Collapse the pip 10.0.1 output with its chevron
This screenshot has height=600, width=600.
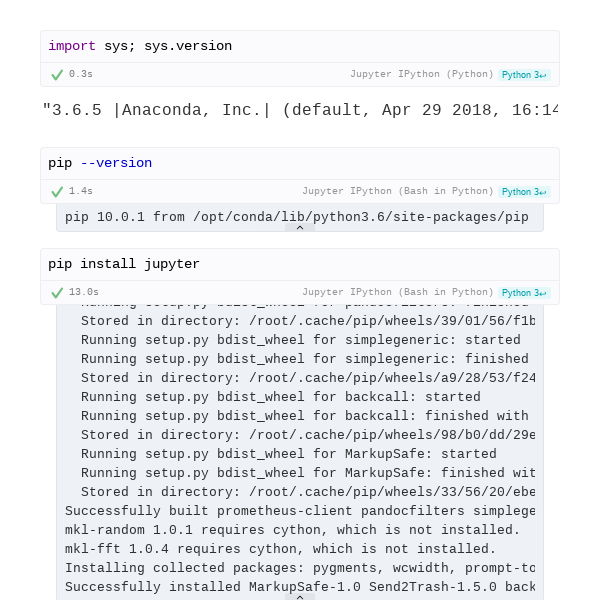tap(300, 228)
